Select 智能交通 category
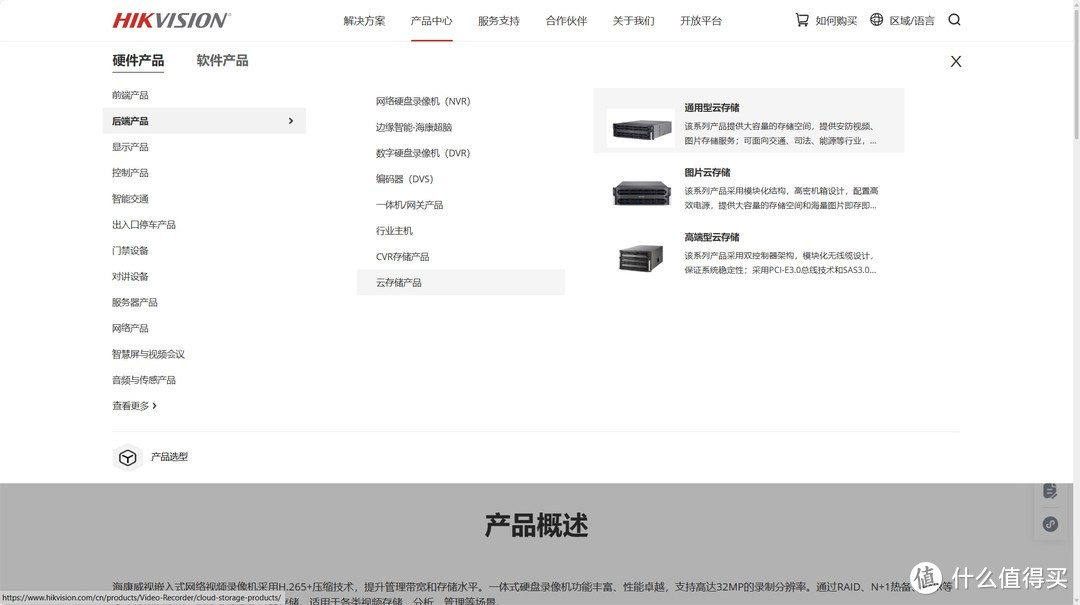Screen dimensions: 1080x605 click(x=130, y=198)
